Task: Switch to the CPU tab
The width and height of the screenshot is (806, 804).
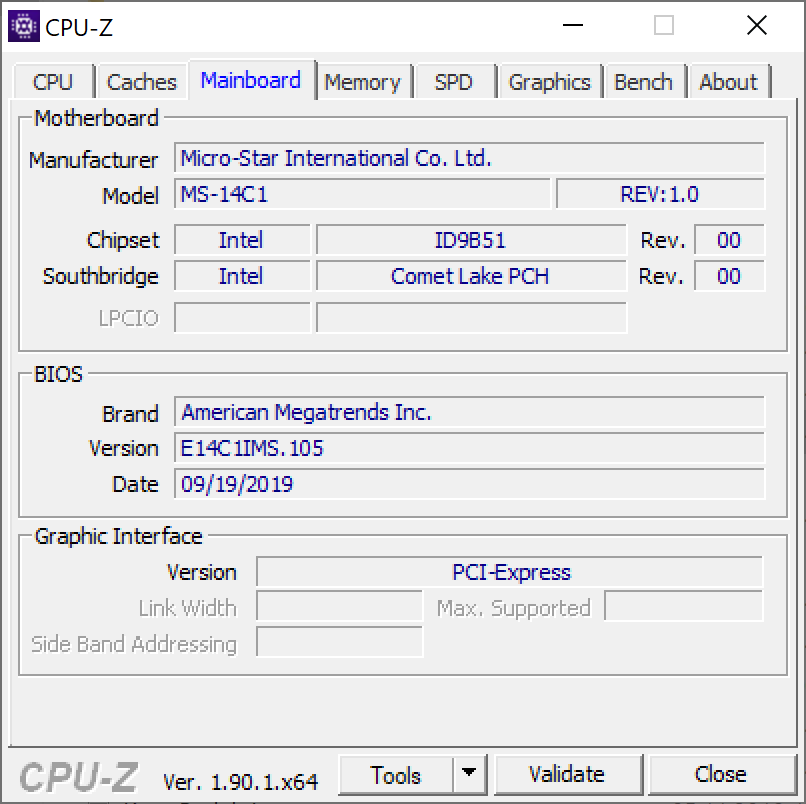Action: 53,82
